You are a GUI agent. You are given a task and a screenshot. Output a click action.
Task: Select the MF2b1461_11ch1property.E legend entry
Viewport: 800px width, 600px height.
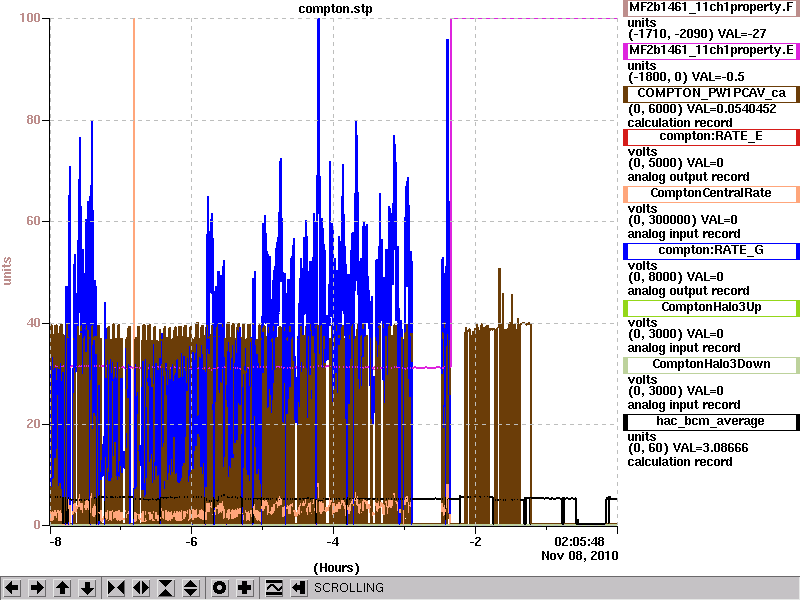711,51
